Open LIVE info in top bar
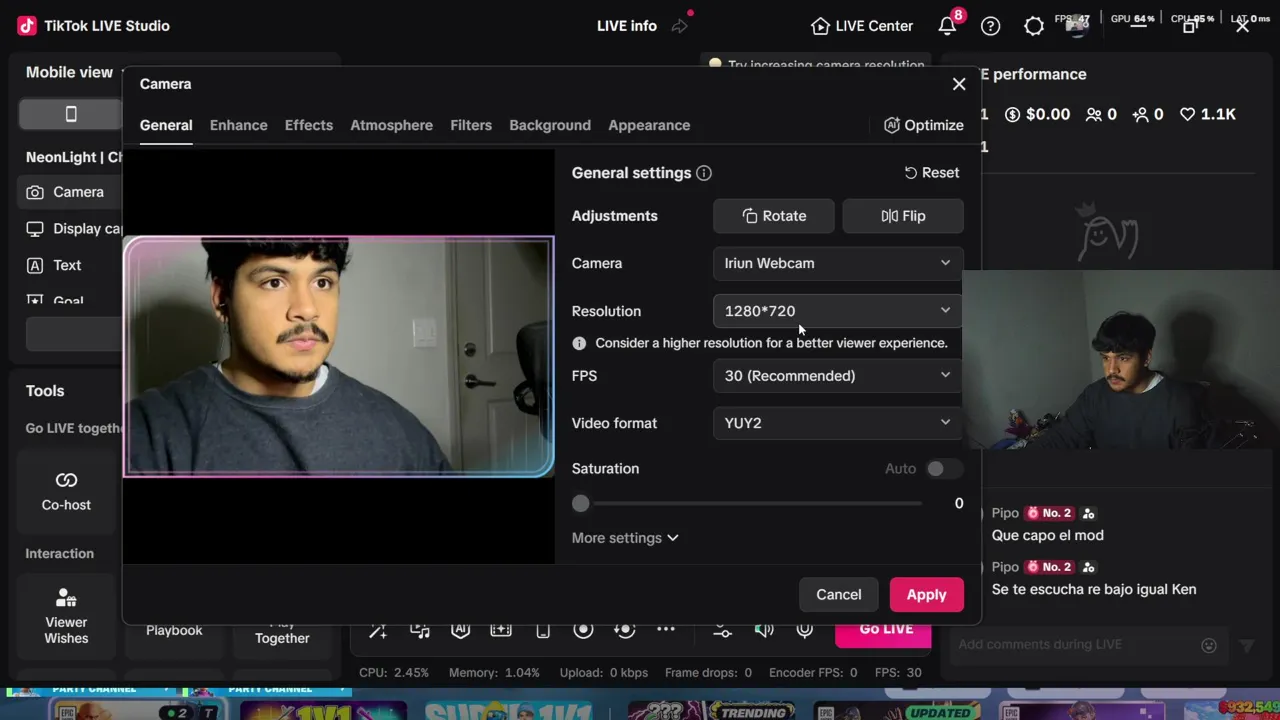The width and height of the screenshot is (1280, 720). 627,26
